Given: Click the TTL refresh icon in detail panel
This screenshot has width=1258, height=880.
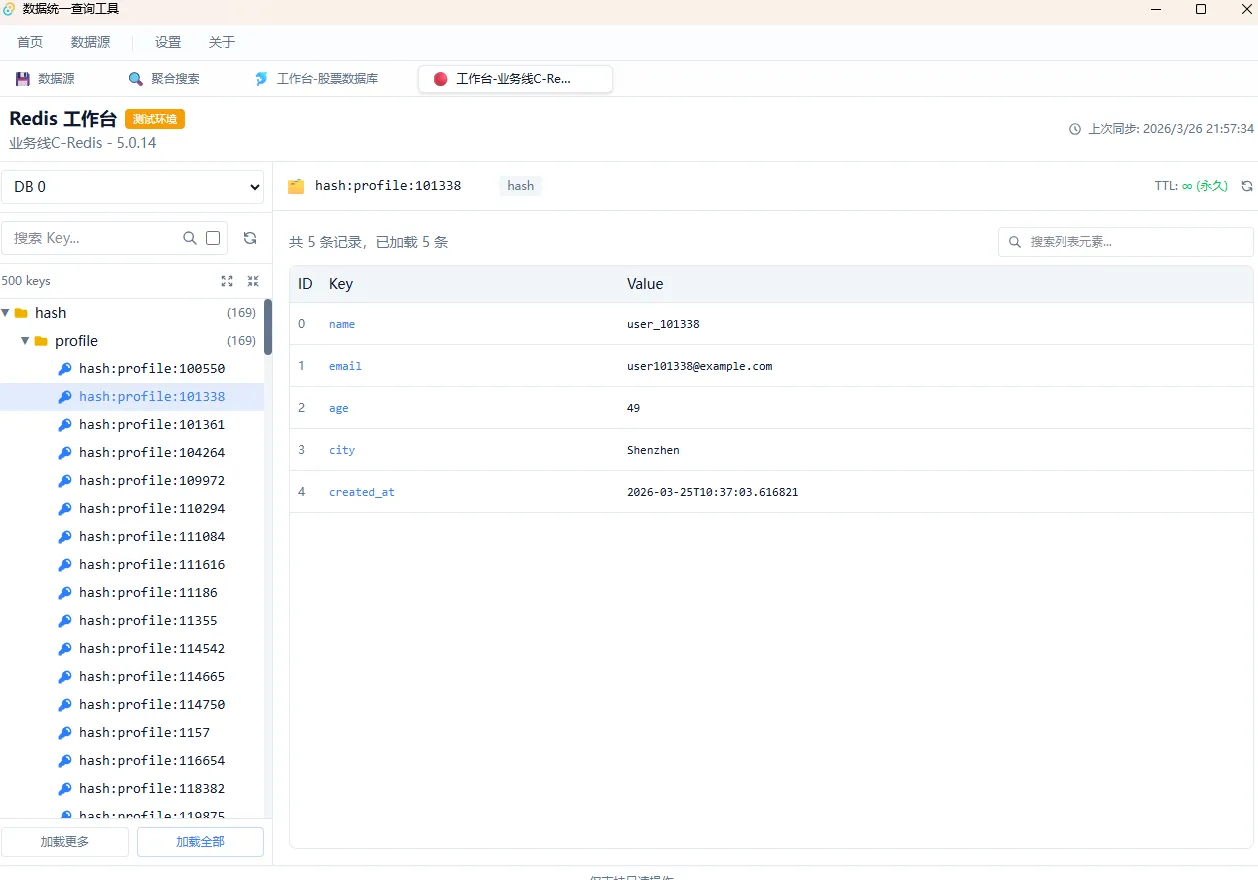Looking at the screenshot, I should pos(1244,185).
